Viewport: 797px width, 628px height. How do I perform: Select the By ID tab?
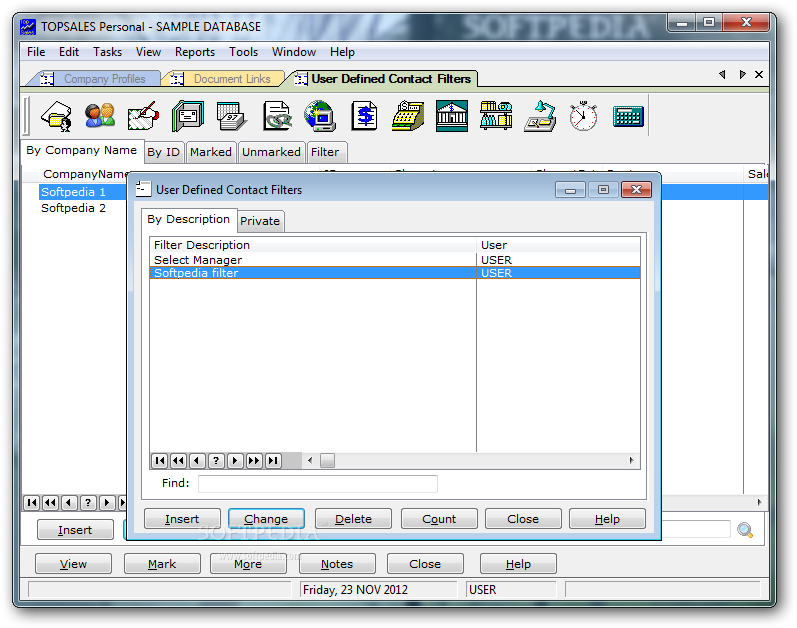coord(164,152)
